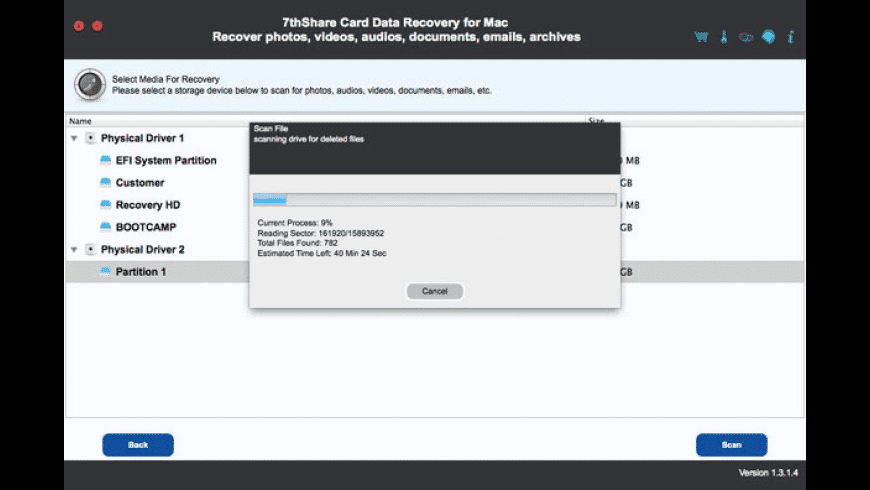
Task: Click the Version 1.3.1.4 label
Action: point(768,473)
